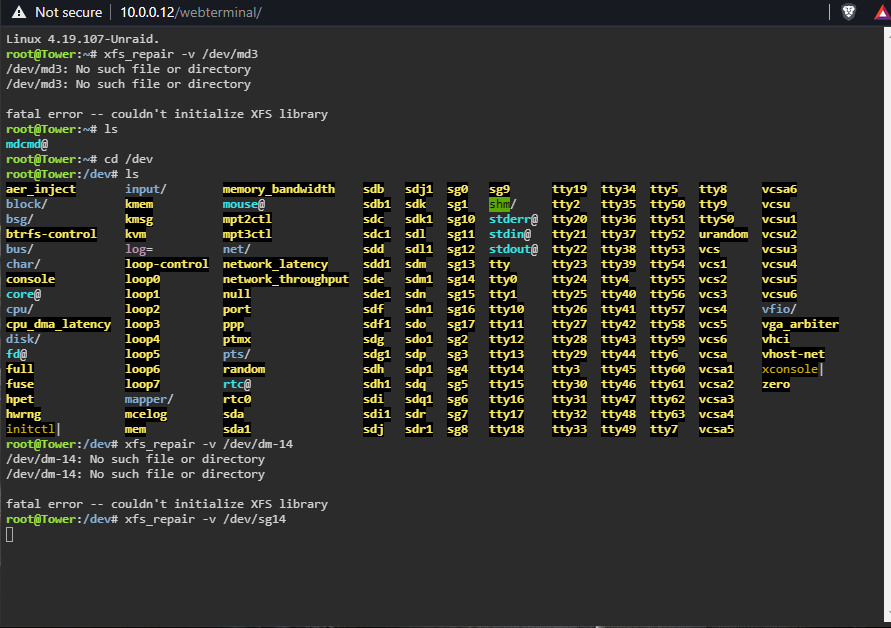The height and width of the screenshot is (628, 891).
Task: Click the "tty63" entry
Action: pyautogui.click(x=668, y=414)
